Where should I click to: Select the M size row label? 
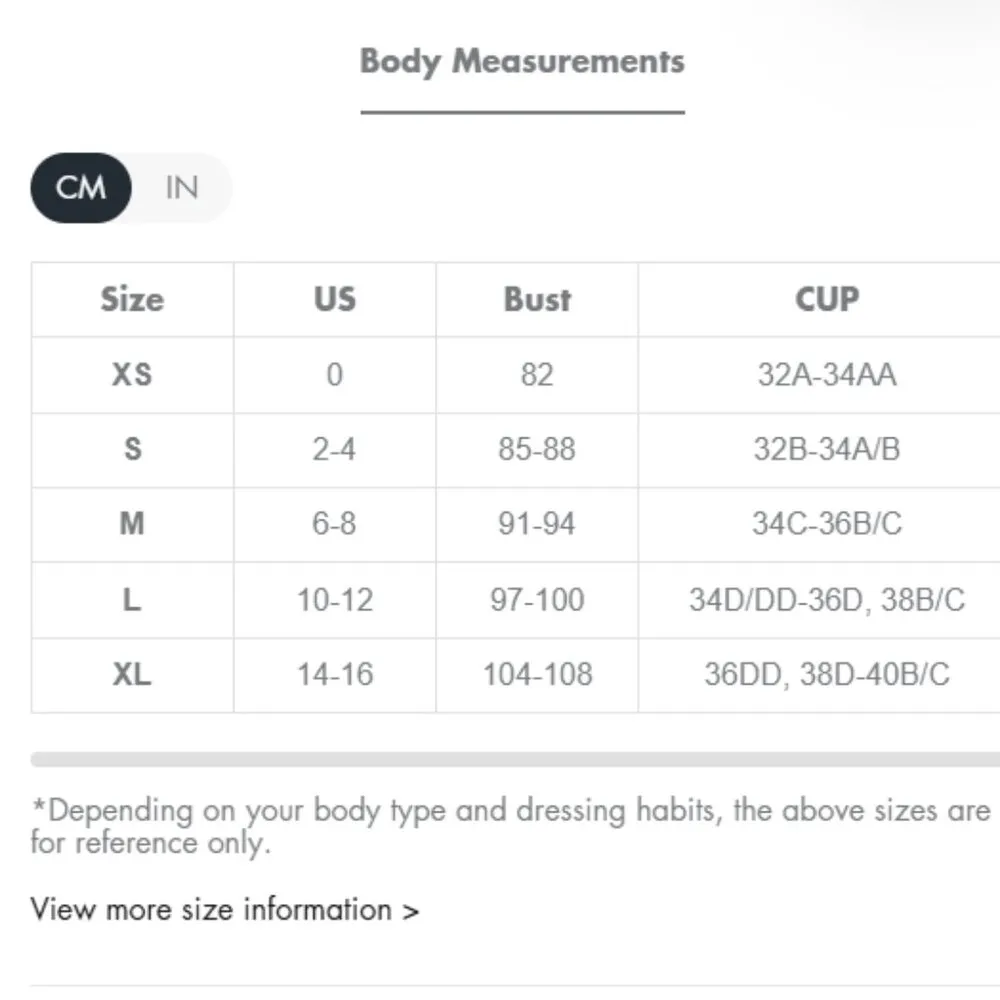[132, 524]
